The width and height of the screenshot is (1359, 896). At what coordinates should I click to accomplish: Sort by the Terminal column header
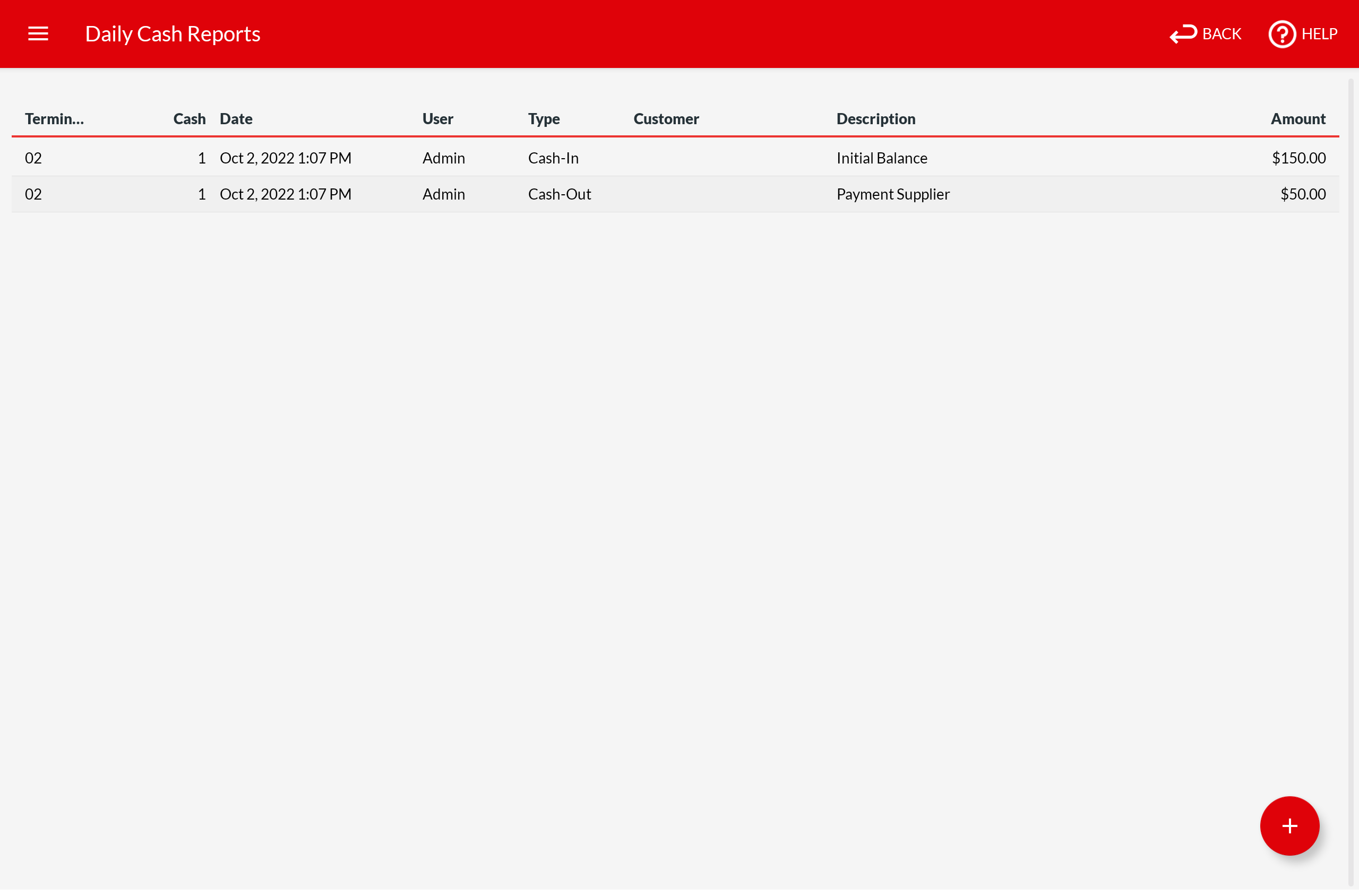click(54, 119)
